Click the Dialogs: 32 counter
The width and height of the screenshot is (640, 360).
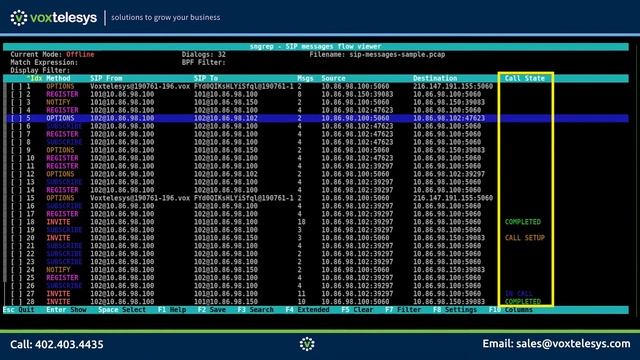tap(204, 55)
